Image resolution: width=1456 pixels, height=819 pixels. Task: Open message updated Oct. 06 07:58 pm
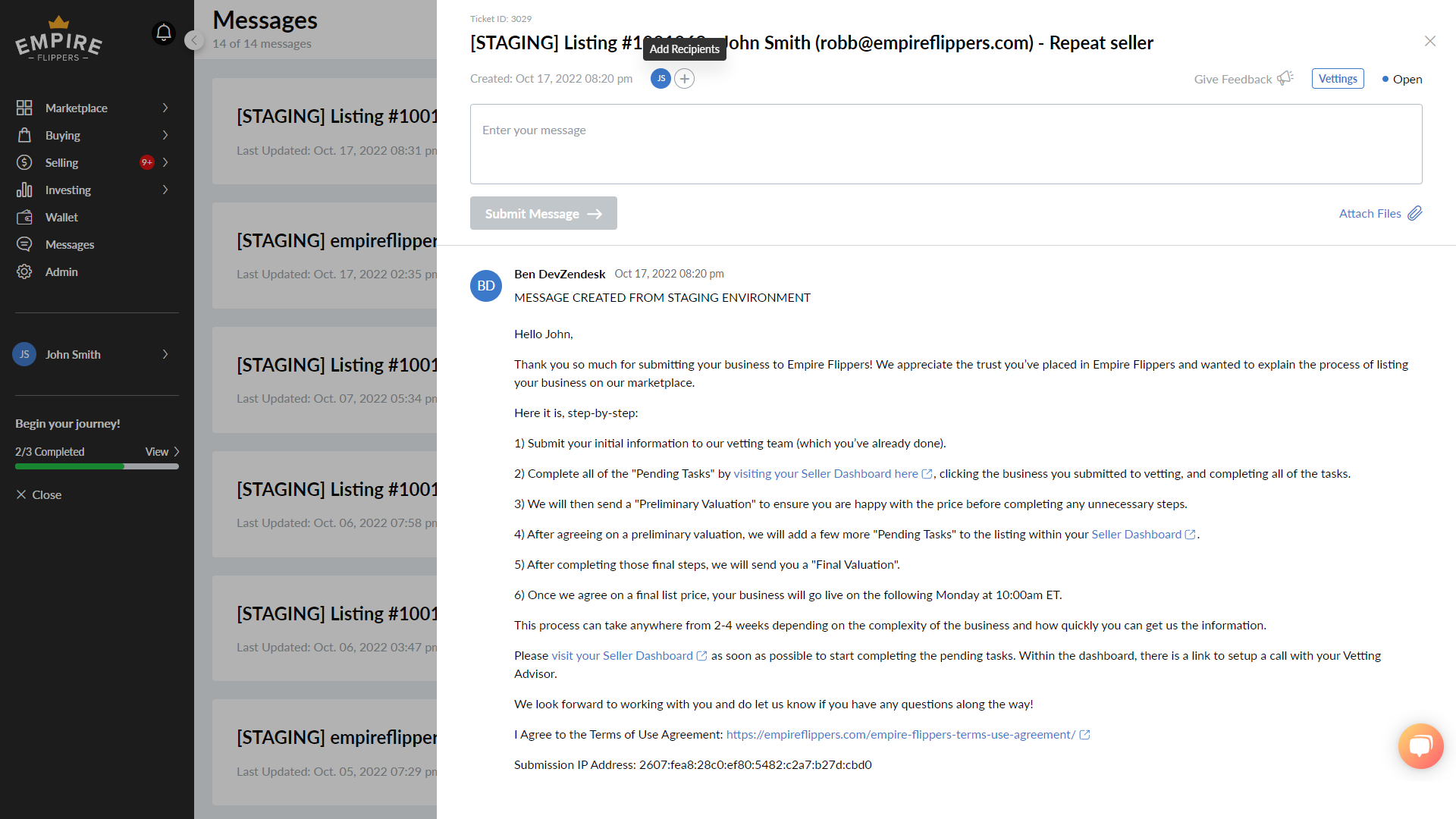(x=325, y=504)
